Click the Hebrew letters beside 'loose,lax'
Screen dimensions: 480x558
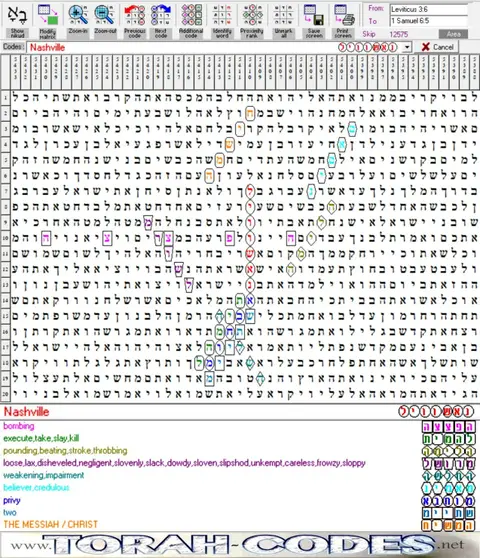449,464
